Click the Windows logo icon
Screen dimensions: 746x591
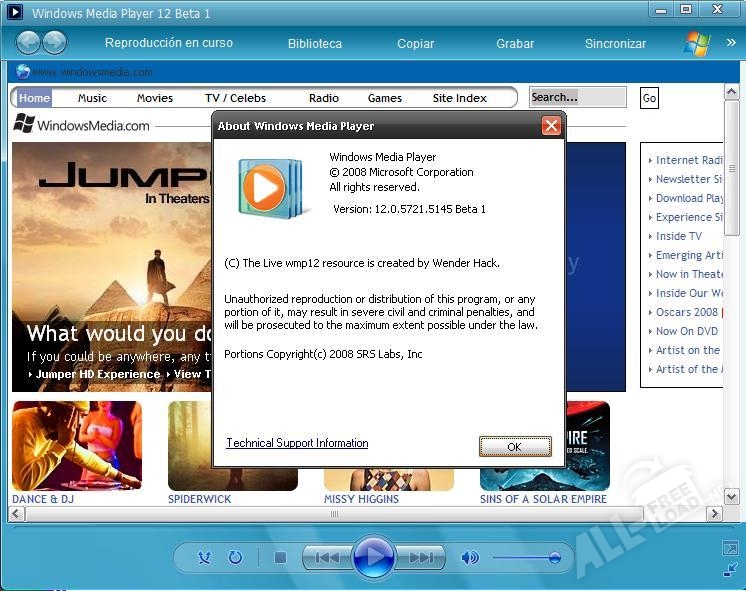coord(697,43)
